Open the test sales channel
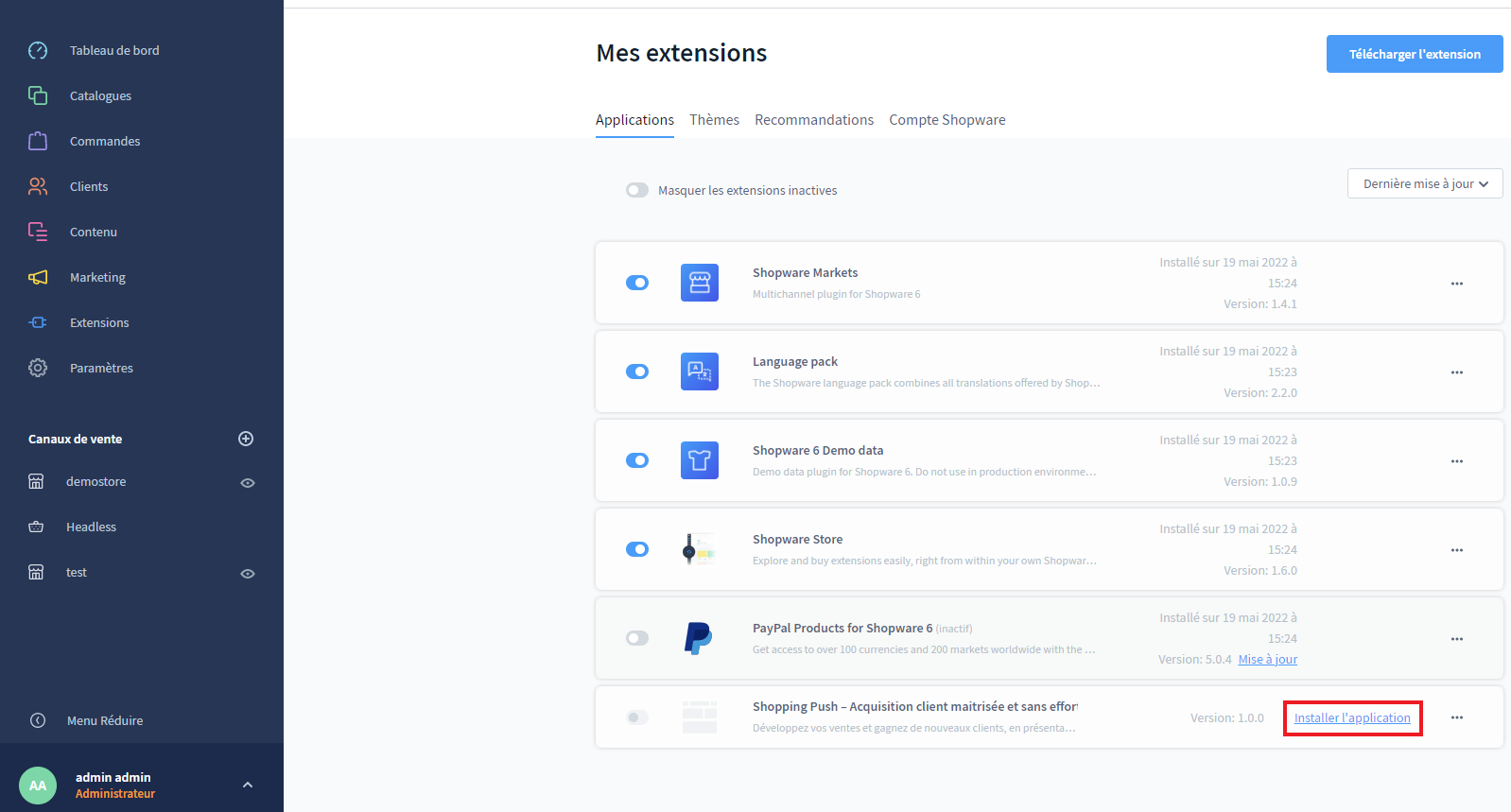 77,572
